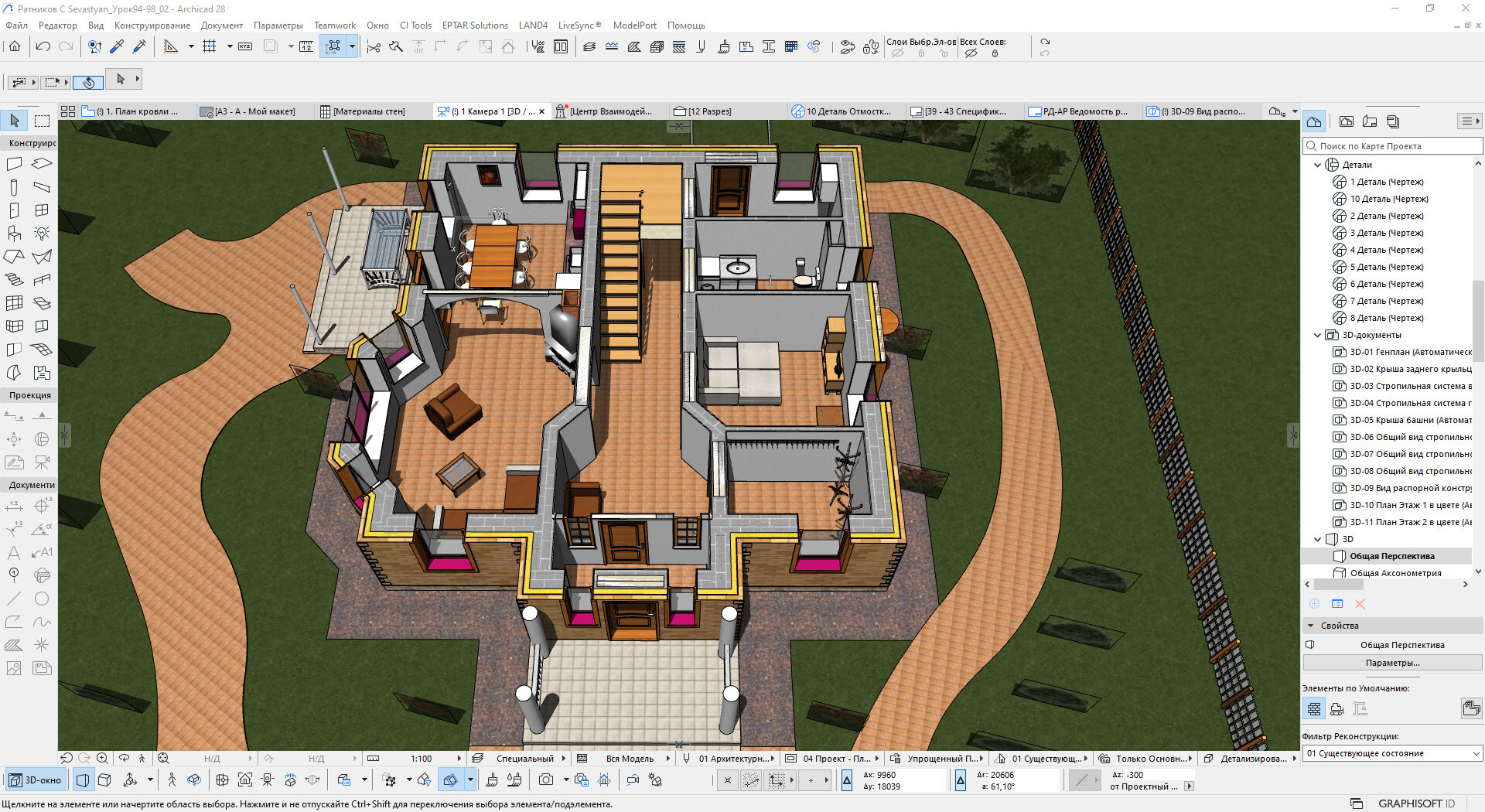Screen dimensions: 1485x812
Task: Click the scale 1:100 field
Action: (x=422, y=759)
